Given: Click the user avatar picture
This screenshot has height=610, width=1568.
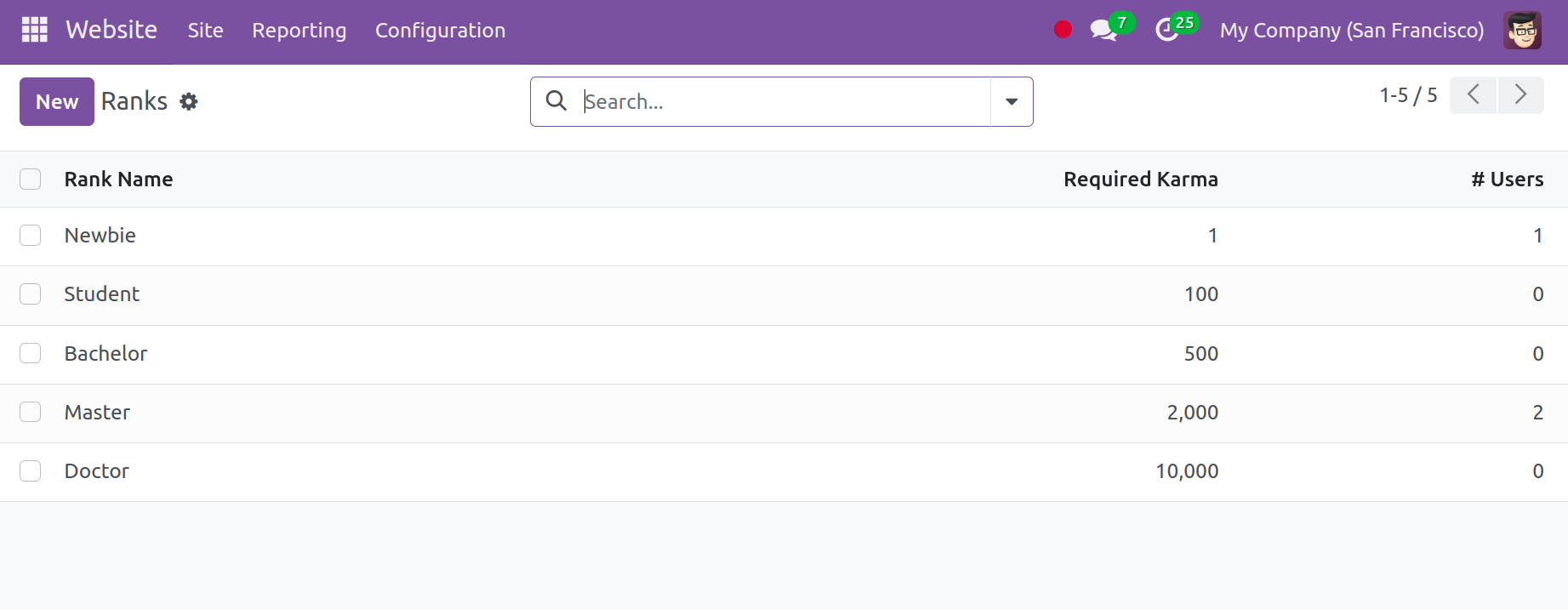Looking at the screenshot, I should tap(1522, 31).
